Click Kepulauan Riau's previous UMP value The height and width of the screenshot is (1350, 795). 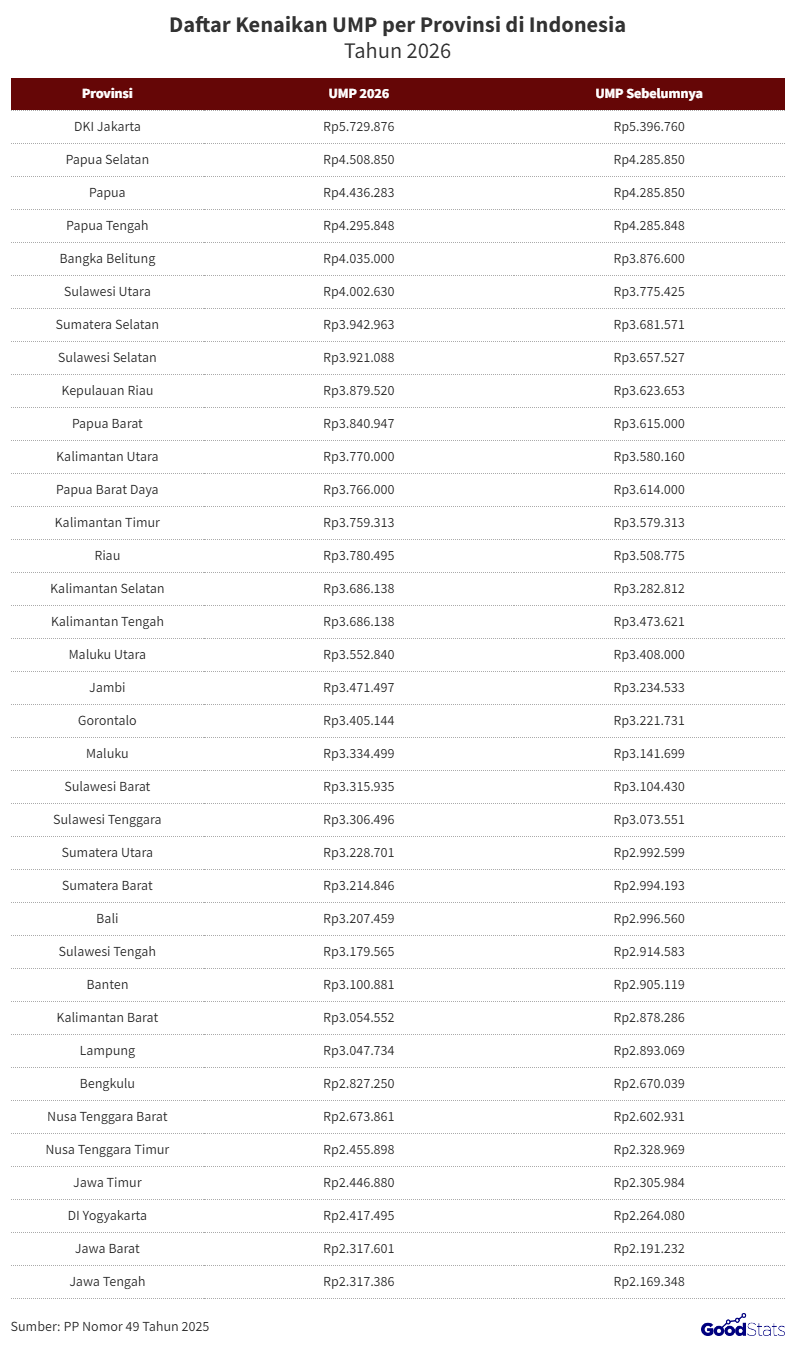(648, 391)
